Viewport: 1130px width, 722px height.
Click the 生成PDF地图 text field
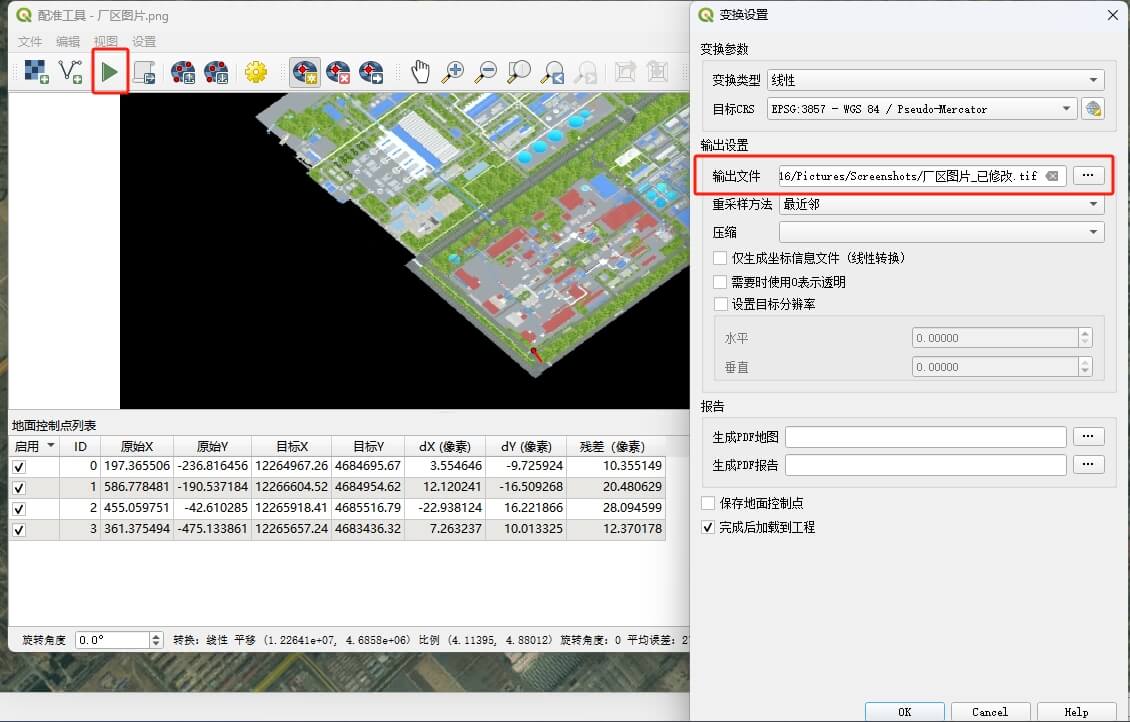(925, 437)
